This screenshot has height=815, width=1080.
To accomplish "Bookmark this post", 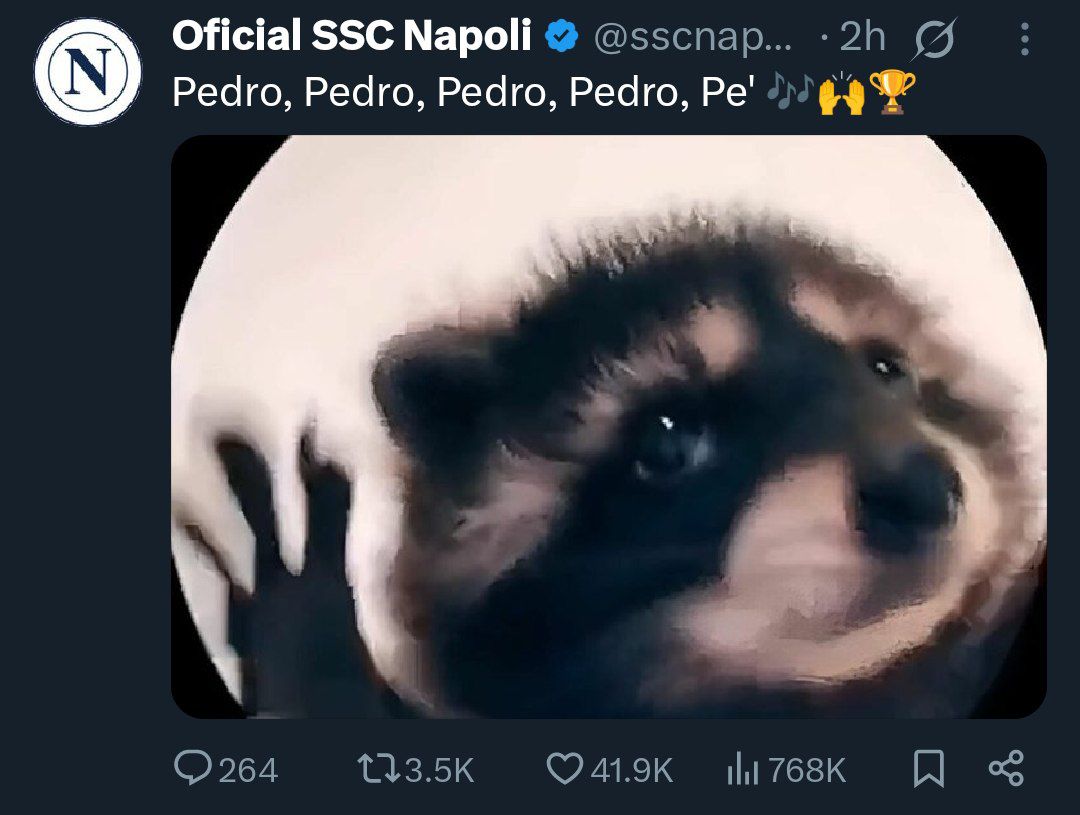I will point(929,768).
